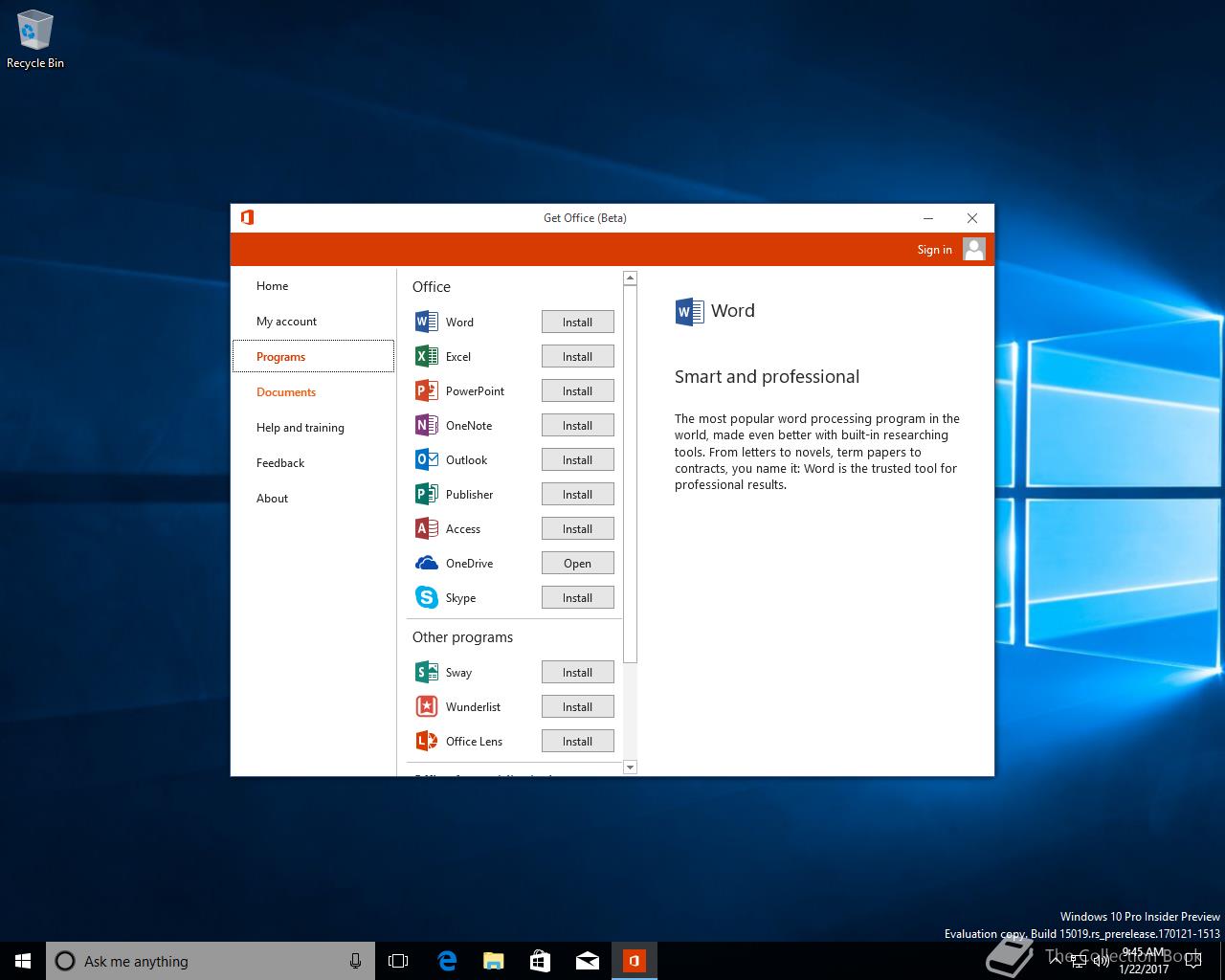The height and width of the screenshot is (980, 1225).
Task: Open Task View on the taskbar
Action: click(x=398, y=961)
